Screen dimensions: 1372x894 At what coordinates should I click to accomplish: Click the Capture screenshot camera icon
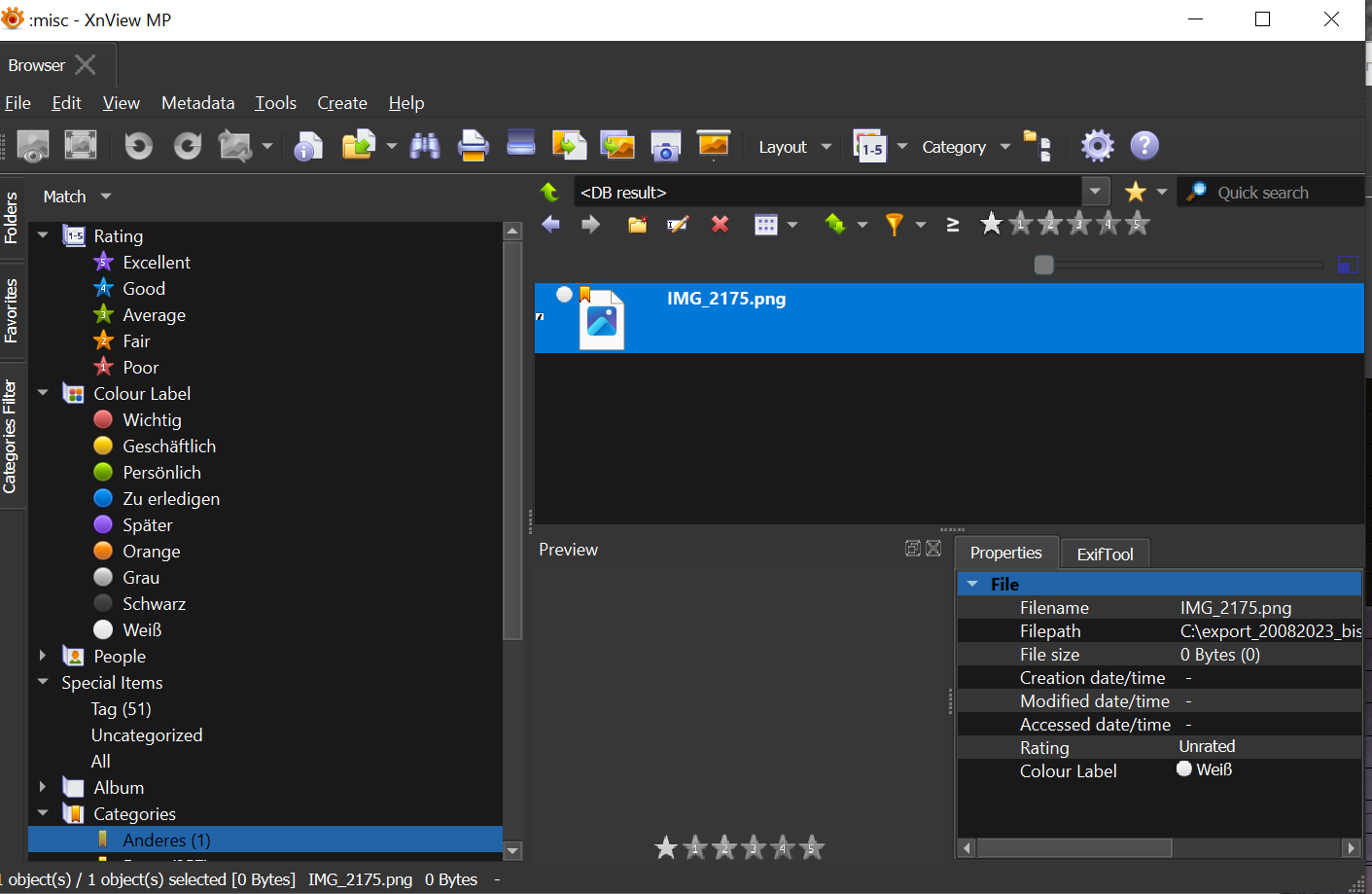(665, 146)
